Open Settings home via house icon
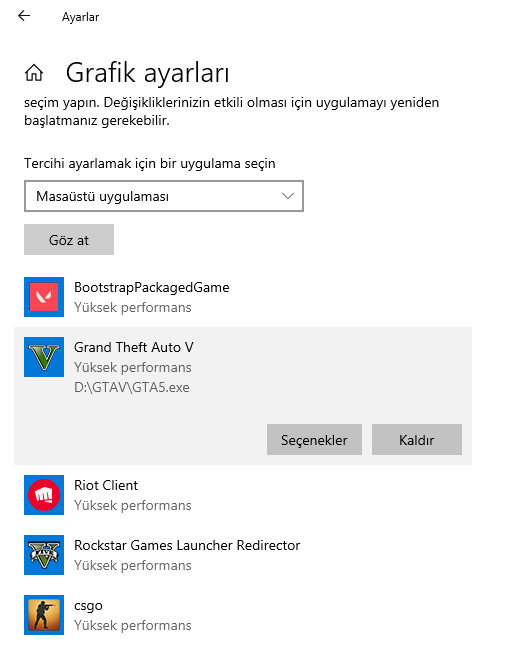Screen dimensions: 510x668 pyautogui.click(x=34, y=72)
